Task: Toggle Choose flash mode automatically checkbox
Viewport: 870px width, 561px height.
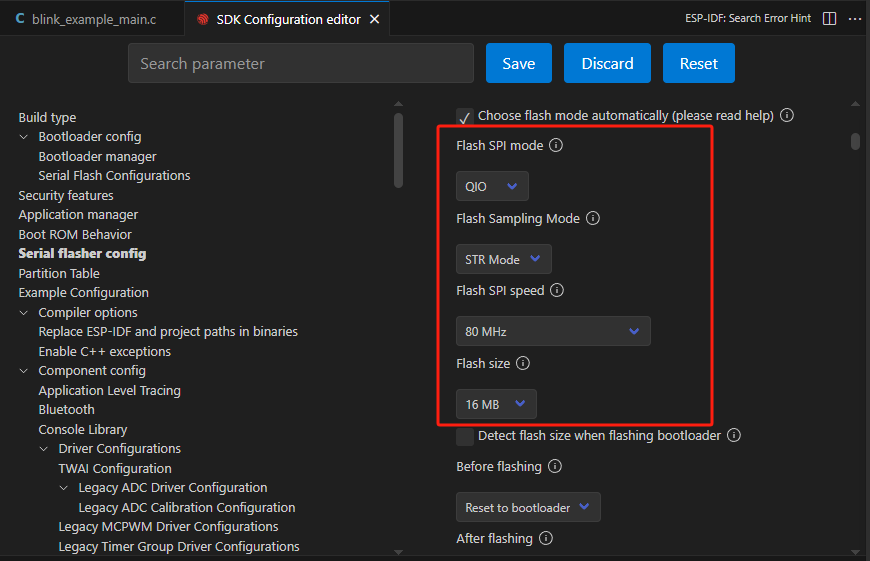Action: pyautogui.click(x=465, y=117)
